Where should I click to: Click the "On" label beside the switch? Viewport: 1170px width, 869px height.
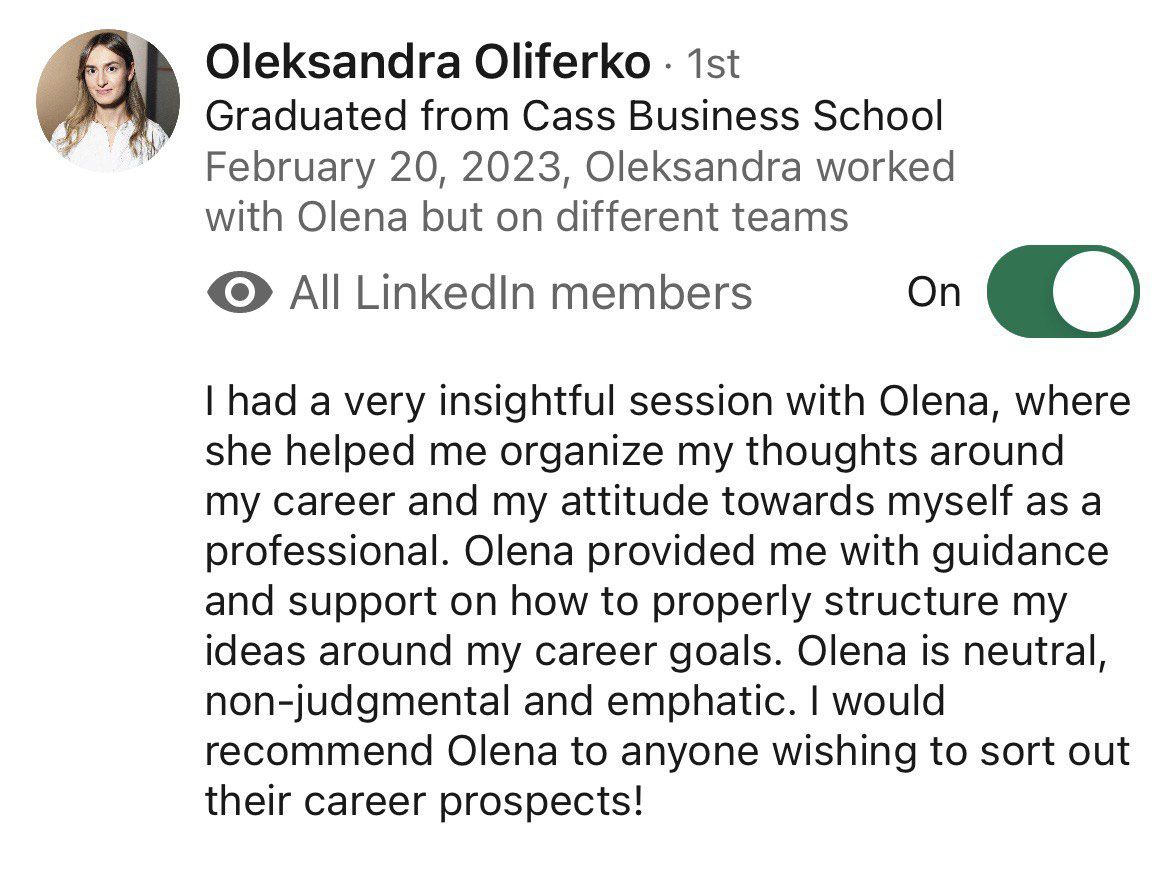[x=934, y=292]
